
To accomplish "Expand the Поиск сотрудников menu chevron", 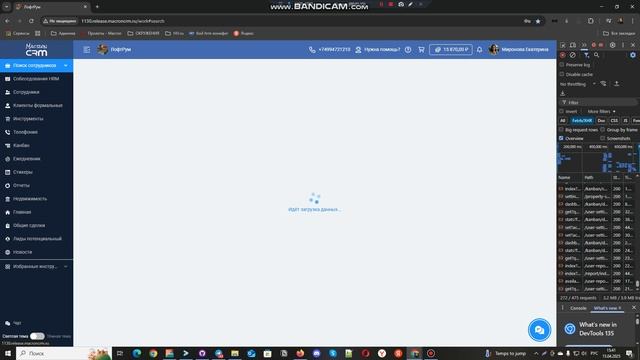I will point(66,65).
